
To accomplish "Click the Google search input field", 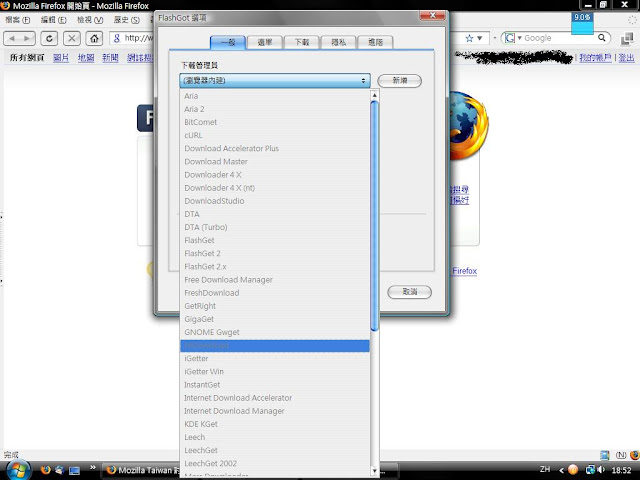I will point(559,38).
